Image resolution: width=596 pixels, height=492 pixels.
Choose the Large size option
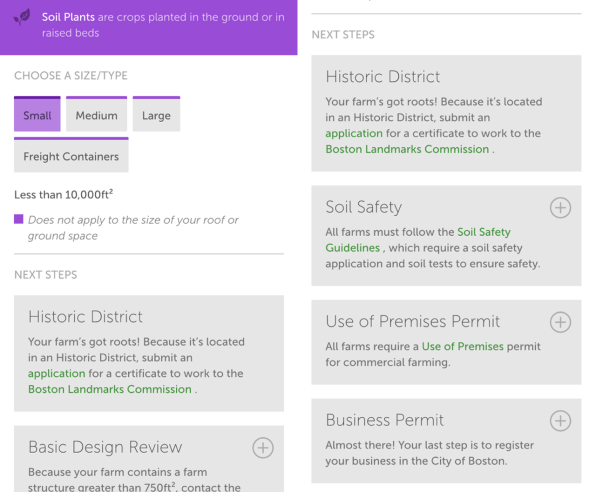pos(156,114)
